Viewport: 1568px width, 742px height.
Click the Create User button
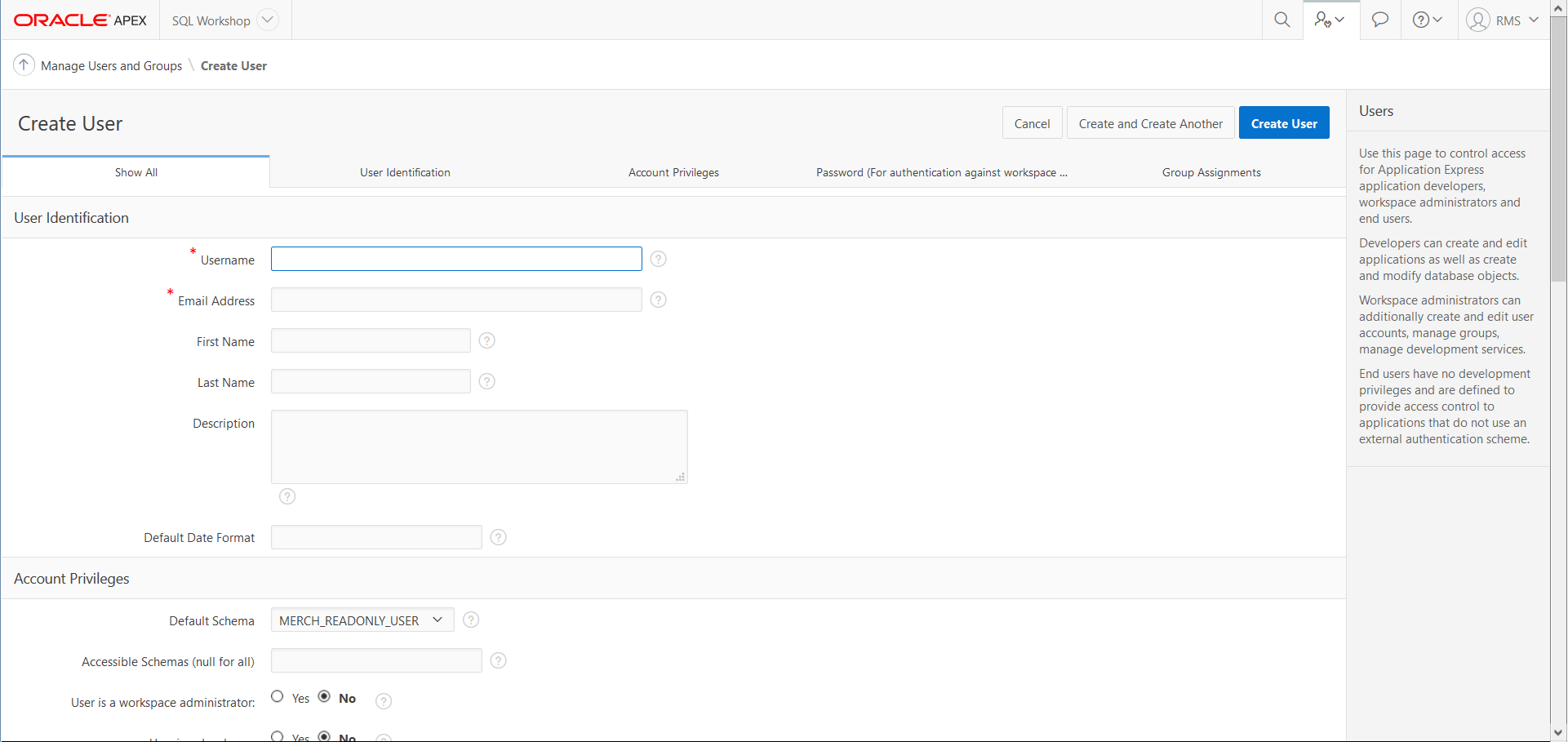[x=1283, y=122]
